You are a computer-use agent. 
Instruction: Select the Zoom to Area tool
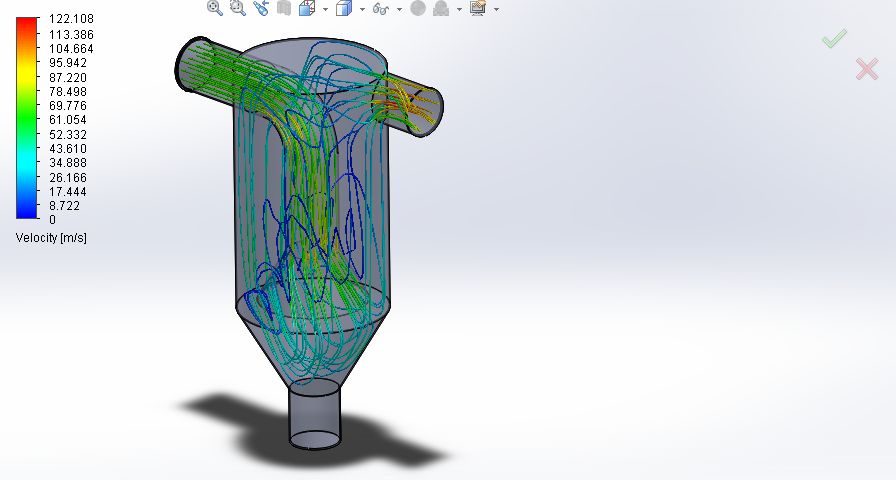coord(238,7)
